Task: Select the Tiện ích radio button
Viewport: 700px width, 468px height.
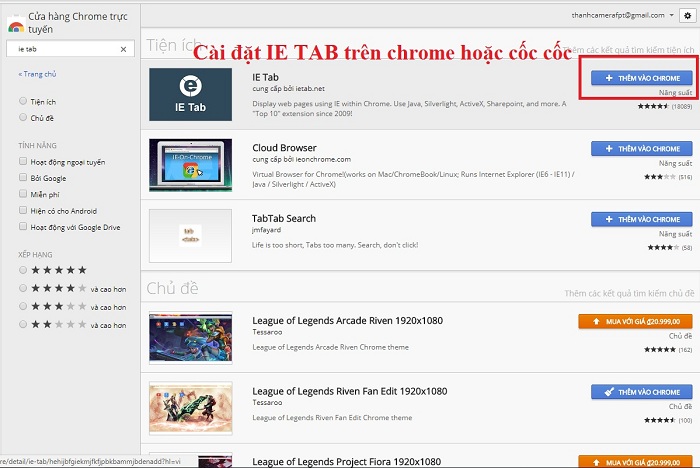Action: tap(23, 101)
